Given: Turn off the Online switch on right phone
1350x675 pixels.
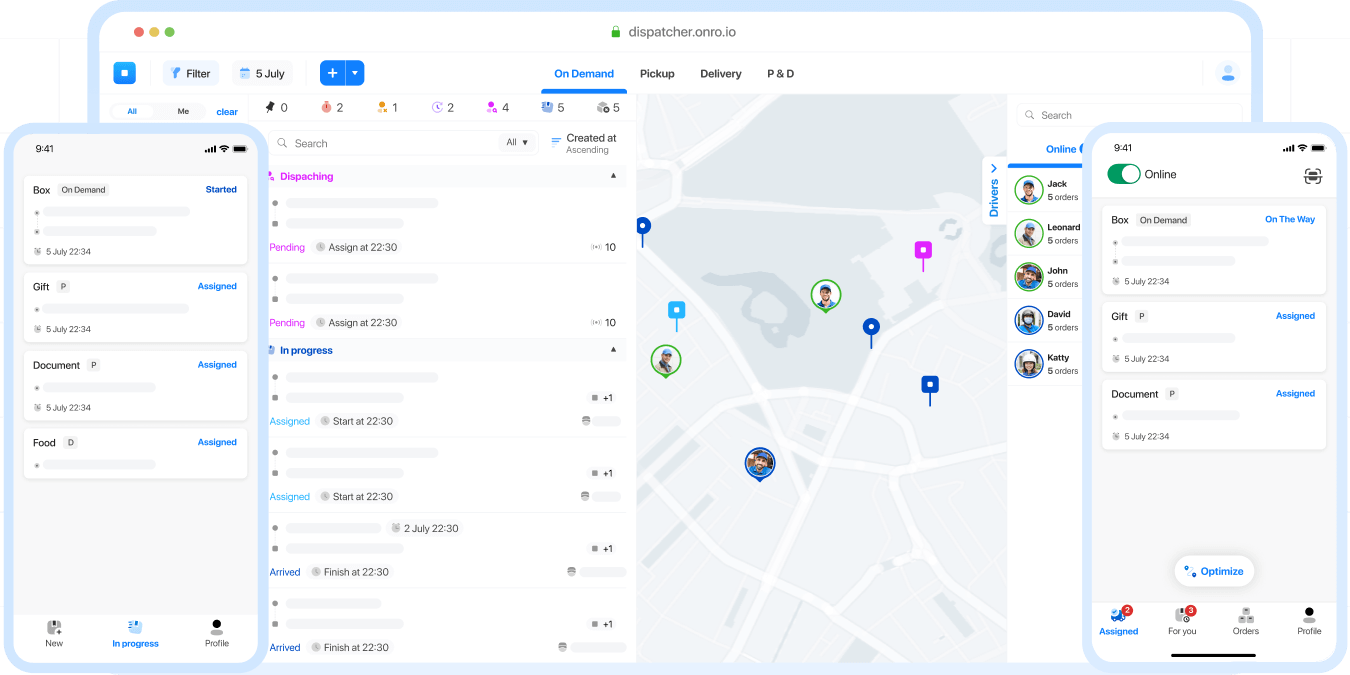Looking at the screenshot, I should pyautogui.click(x=1124, y=174).
